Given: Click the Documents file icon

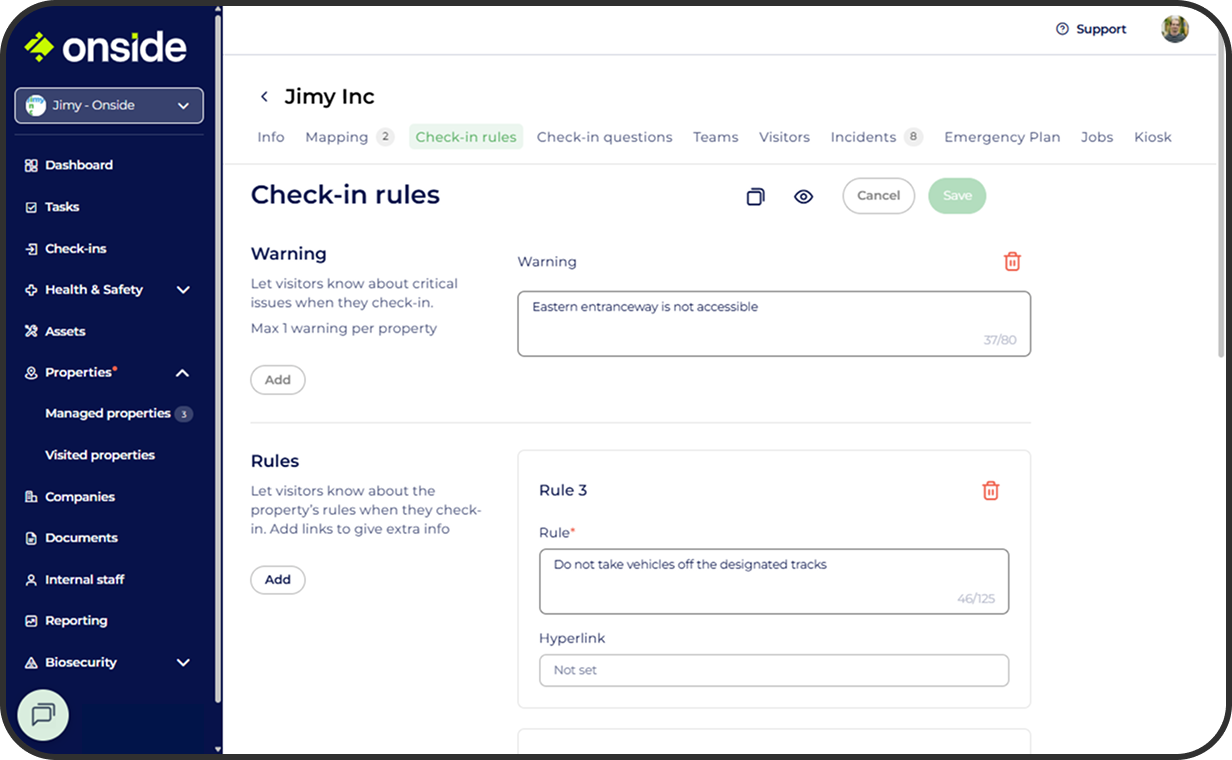Looking at the screenshot, I should [31, 538].
